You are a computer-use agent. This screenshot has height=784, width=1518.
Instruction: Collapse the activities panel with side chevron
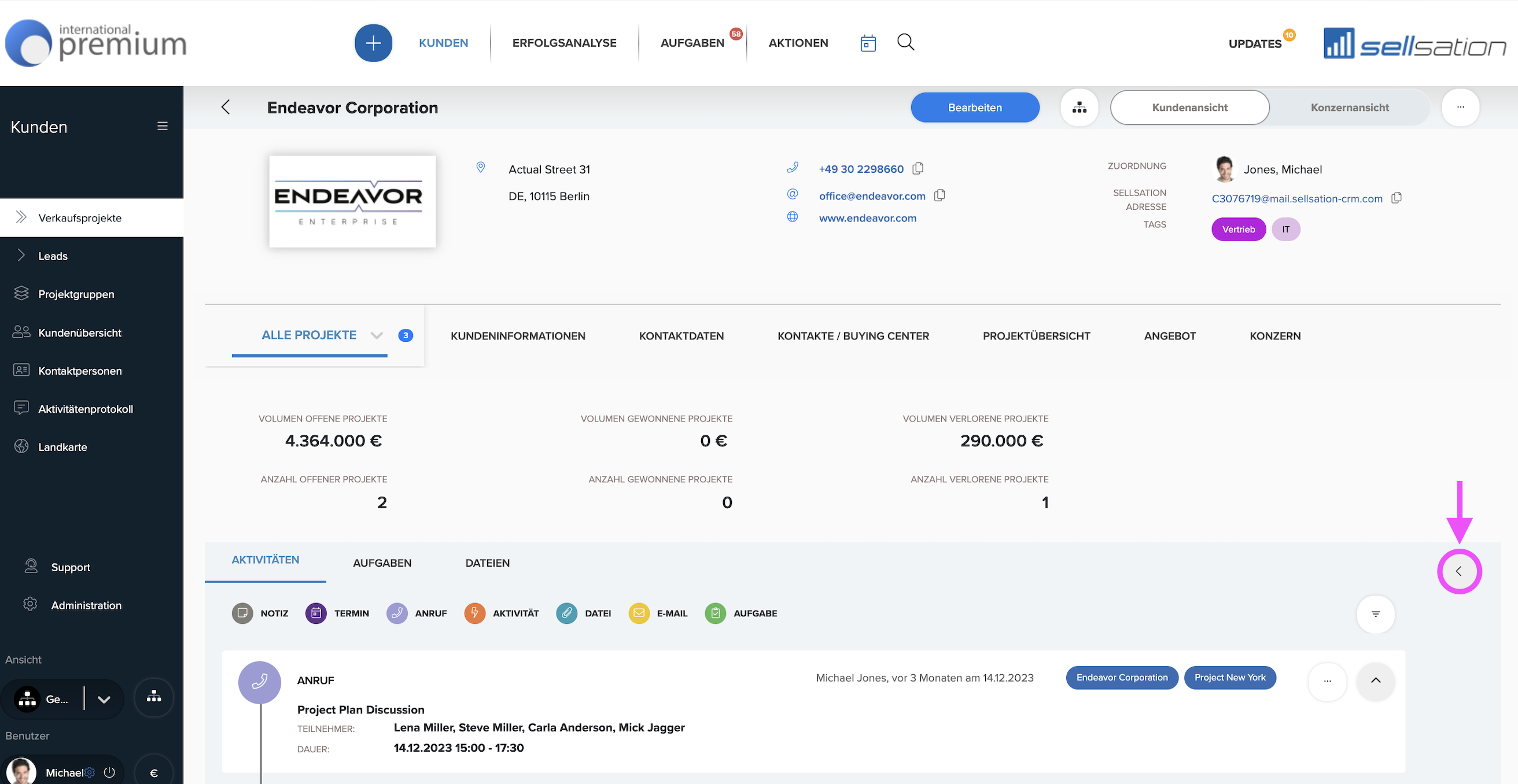[1459, 571]
